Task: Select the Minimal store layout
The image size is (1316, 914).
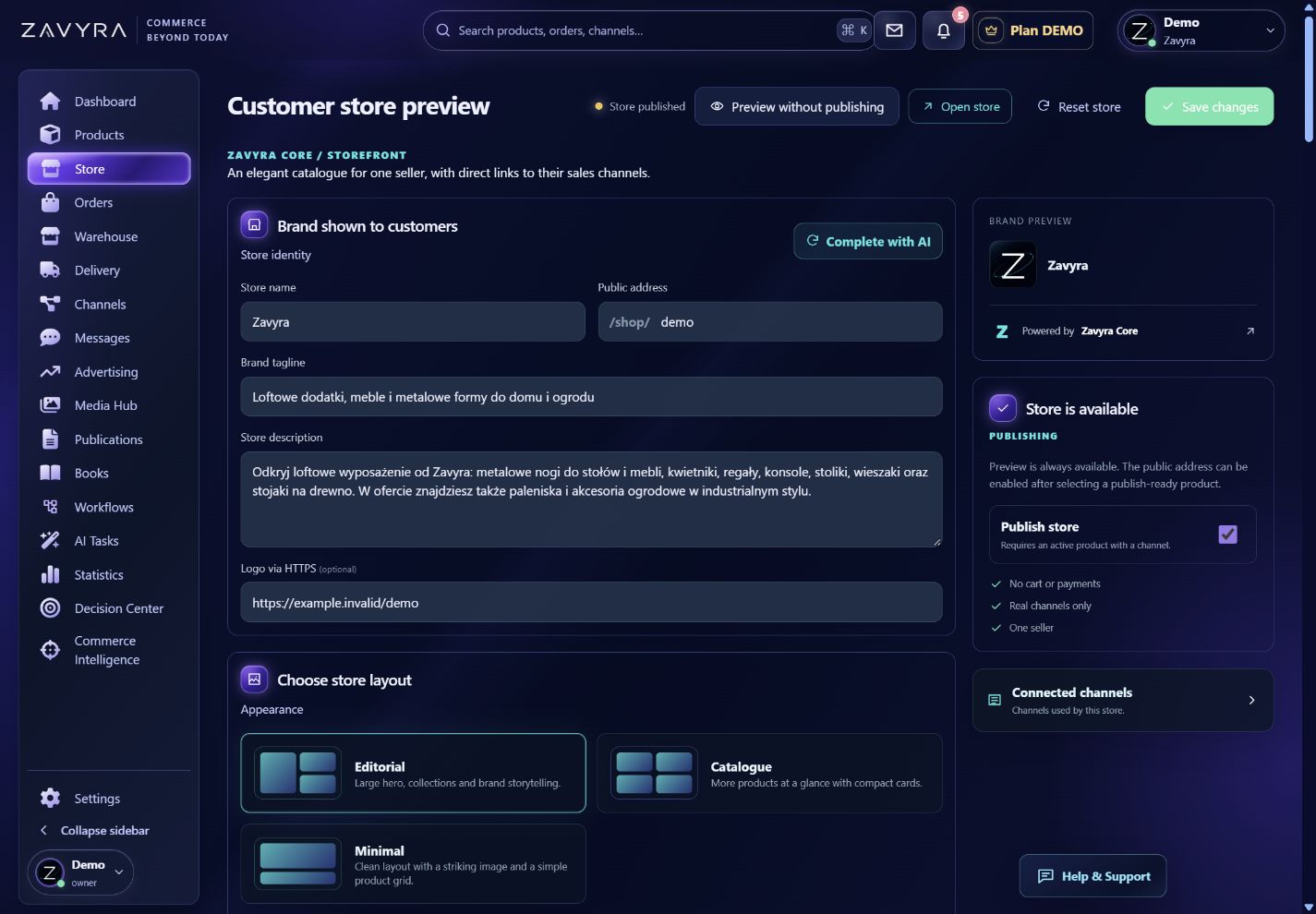Action: pos(413,864)
